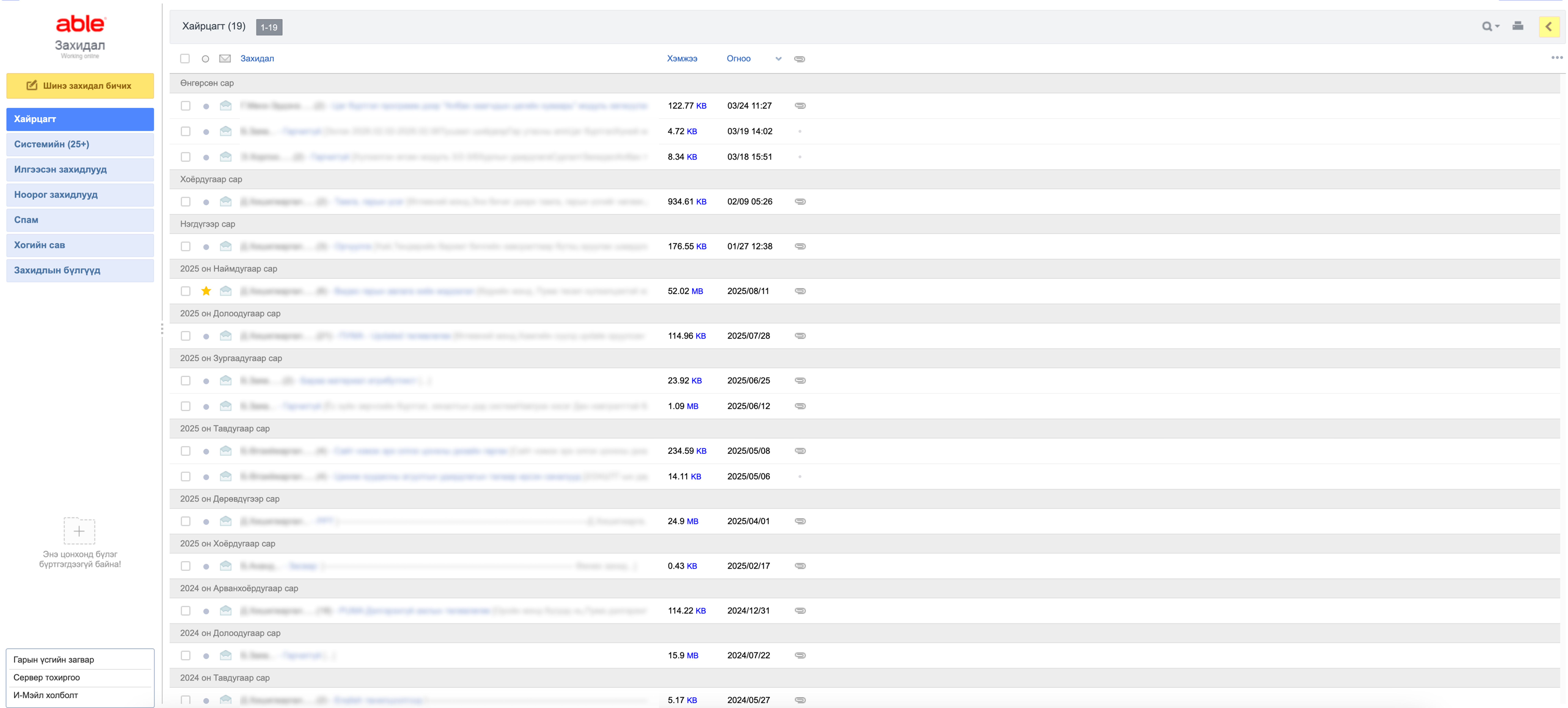Click the plus icon to add a widget
1568x708 pixels.
click(x=79, y=531)
